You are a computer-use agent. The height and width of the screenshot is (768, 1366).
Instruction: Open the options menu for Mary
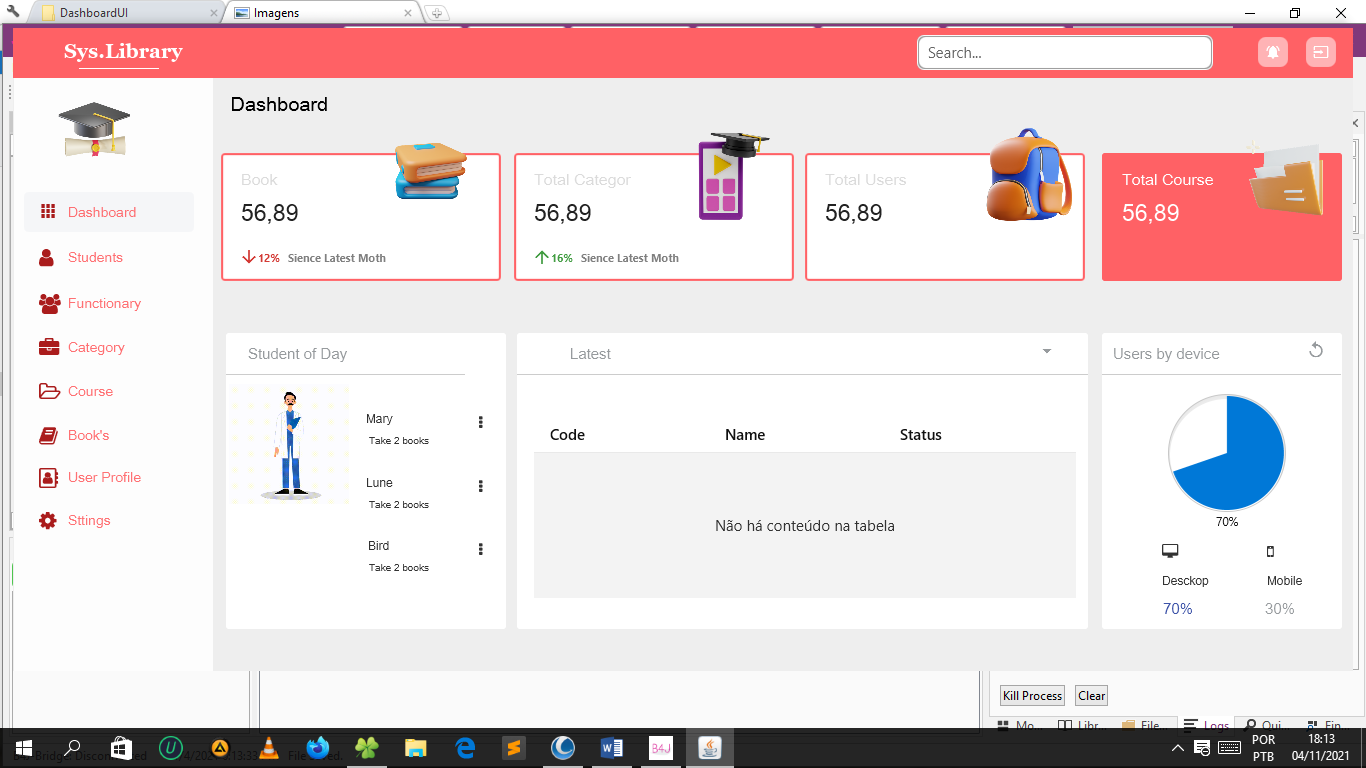tap(481, 422)
